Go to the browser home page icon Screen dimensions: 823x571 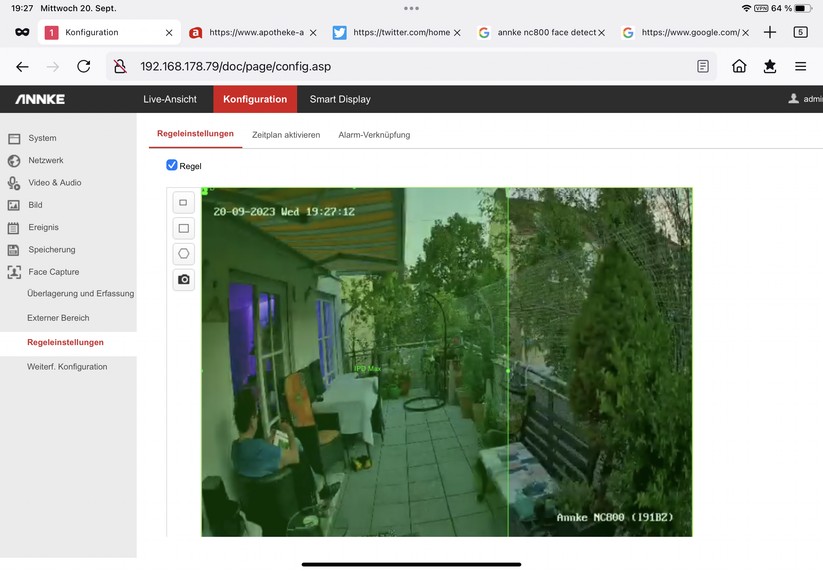point(739,67)
